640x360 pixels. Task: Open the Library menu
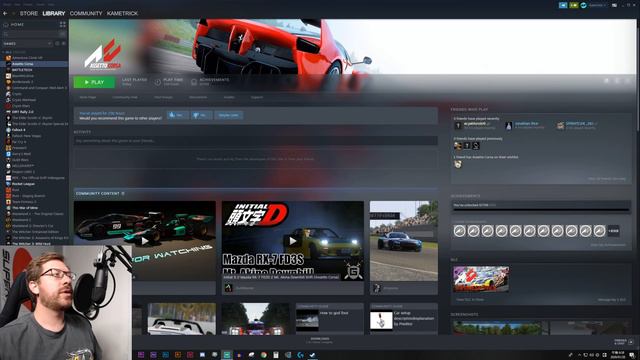coord(54,13)
